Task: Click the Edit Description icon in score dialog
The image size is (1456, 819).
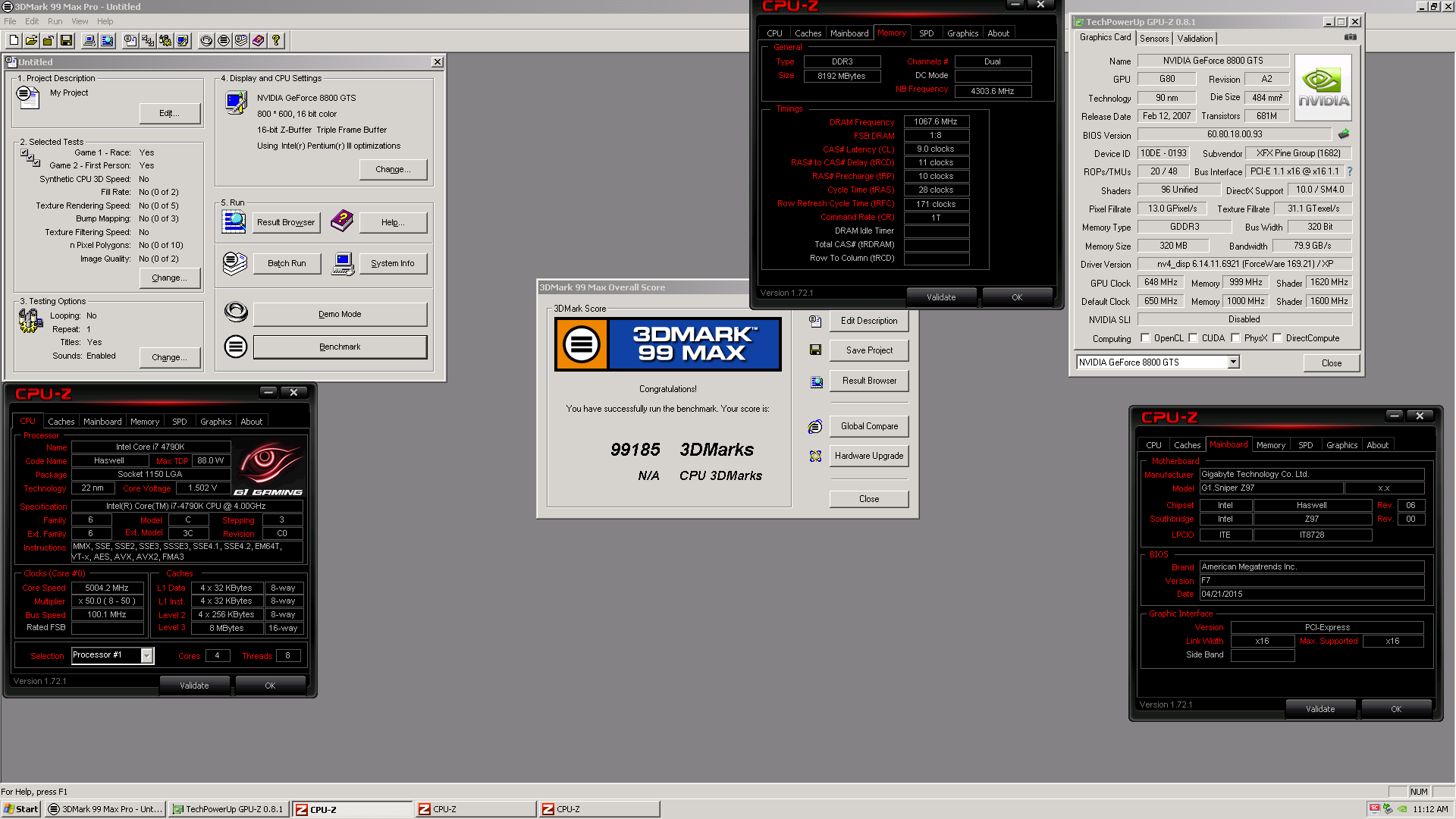Action: (815, 322)
